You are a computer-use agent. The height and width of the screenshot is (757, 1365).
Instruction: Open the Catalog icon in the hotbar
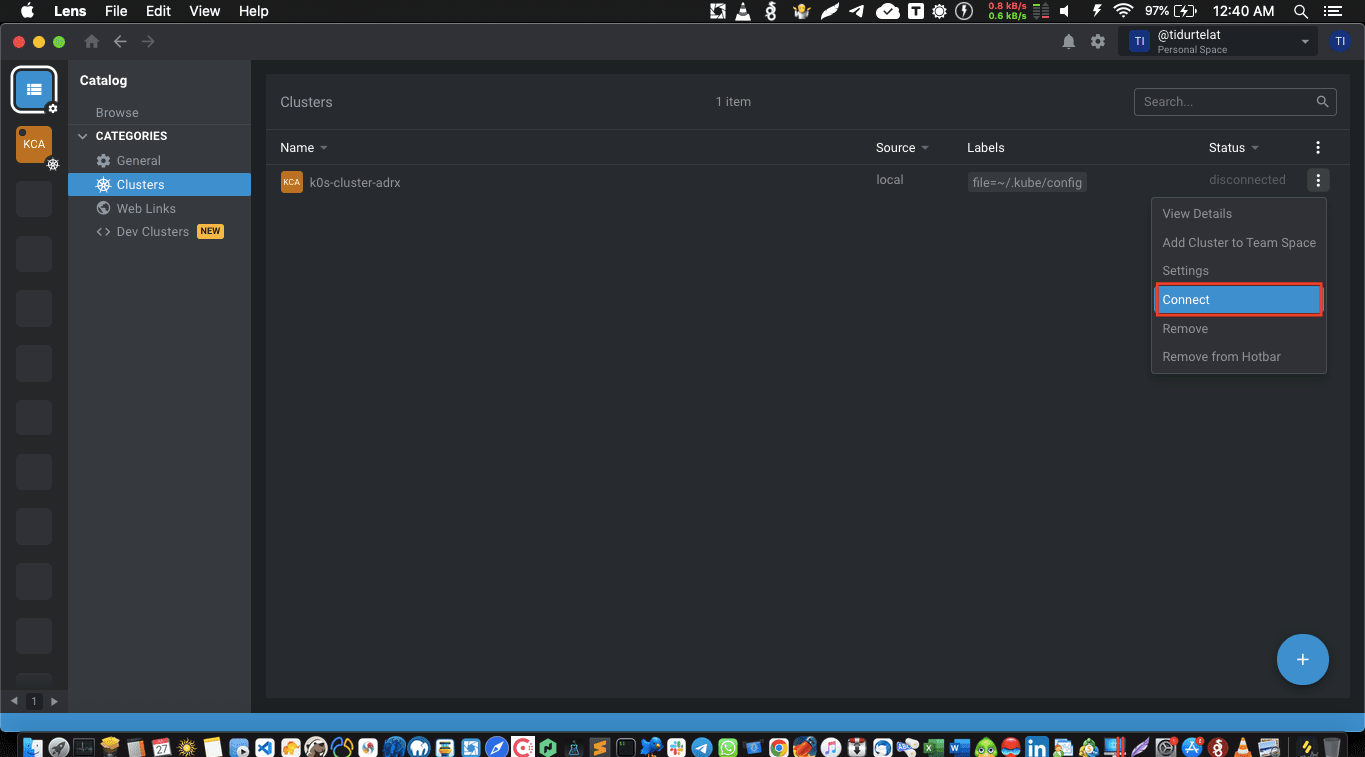34,89
